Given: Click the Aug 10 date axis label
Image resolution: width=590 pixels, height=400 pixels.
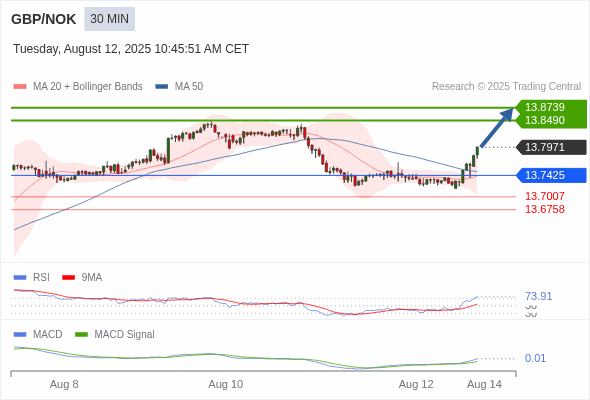Looking at the screenshot, I should click(x=226, y=385).
